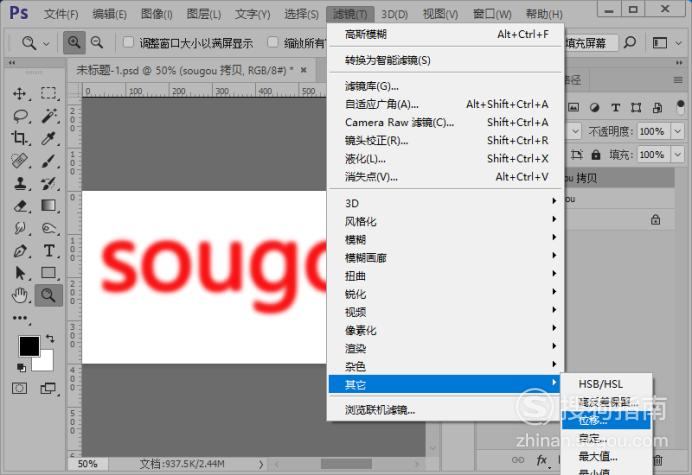Choose 浏览联机滤镜... menu item

[446, 410]
